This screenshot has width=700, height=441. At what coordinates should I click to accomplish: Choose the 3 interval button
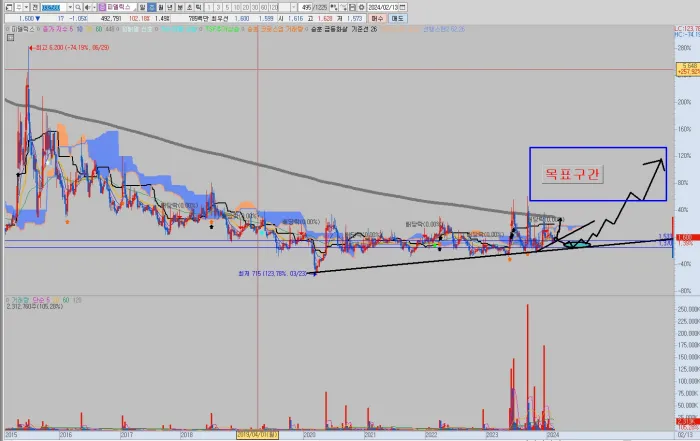click(x=218, y=7)
